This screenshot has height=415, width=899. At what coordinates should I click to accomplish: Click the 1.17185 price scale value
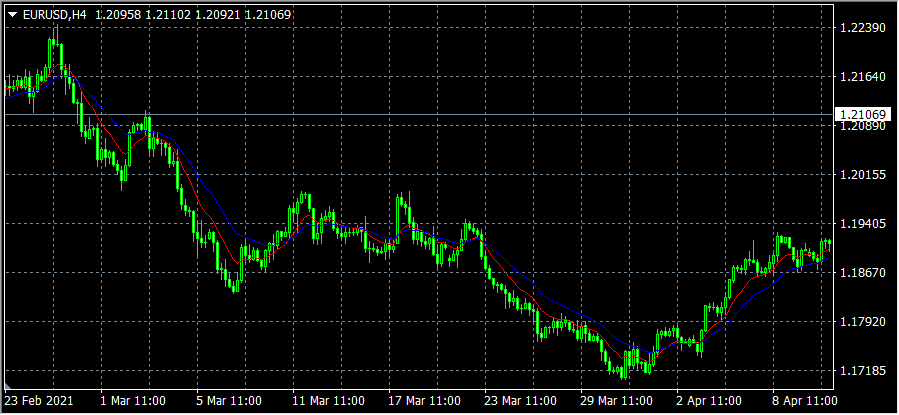(863, 371)
